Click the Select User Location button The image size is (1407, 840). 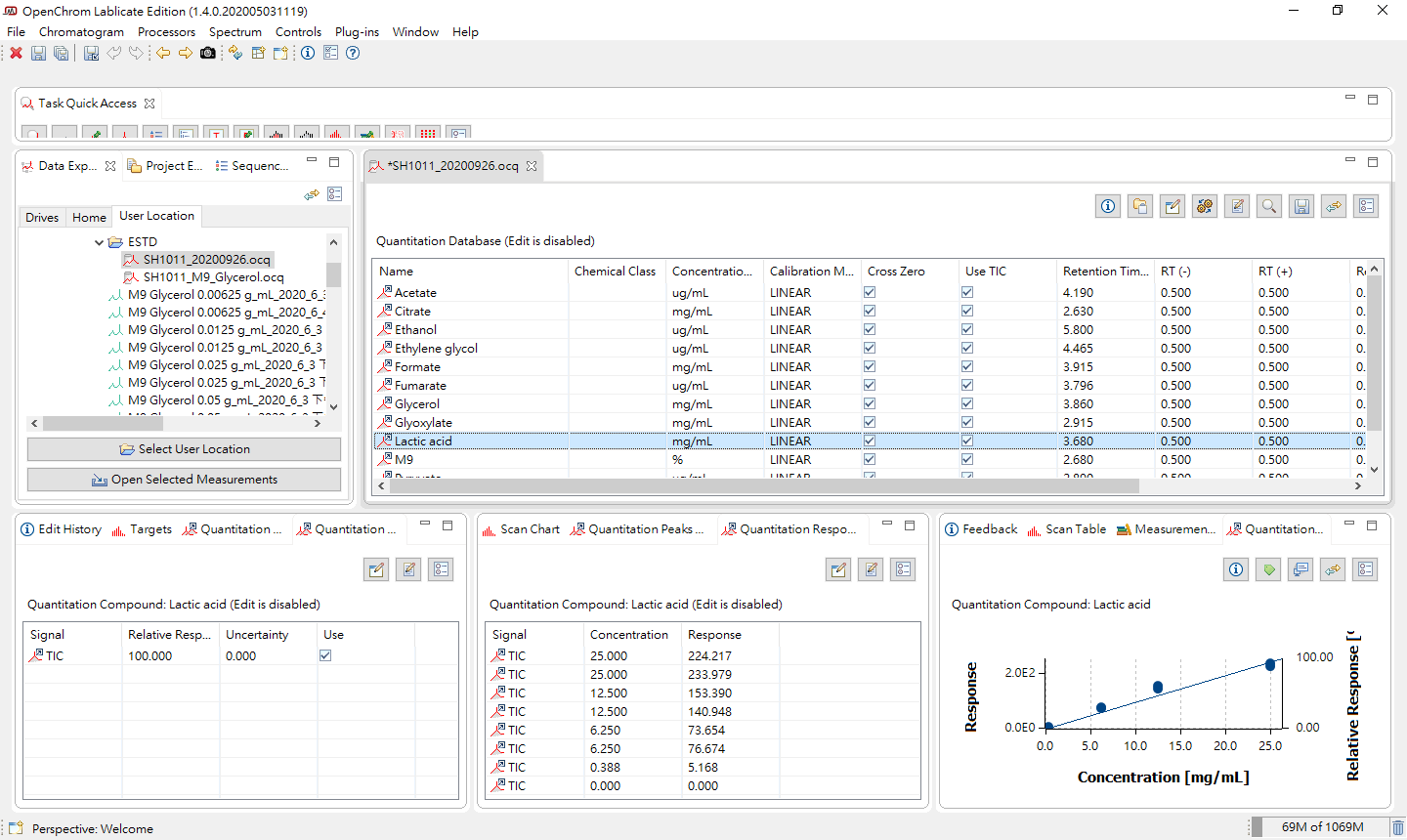[x=183, y=449]
